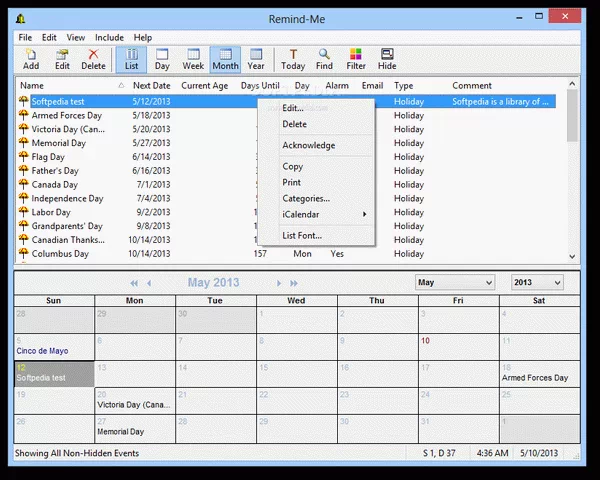Open the Filter toolbar icon
Viewport: 600px width, 480px height.
[355, 58]
